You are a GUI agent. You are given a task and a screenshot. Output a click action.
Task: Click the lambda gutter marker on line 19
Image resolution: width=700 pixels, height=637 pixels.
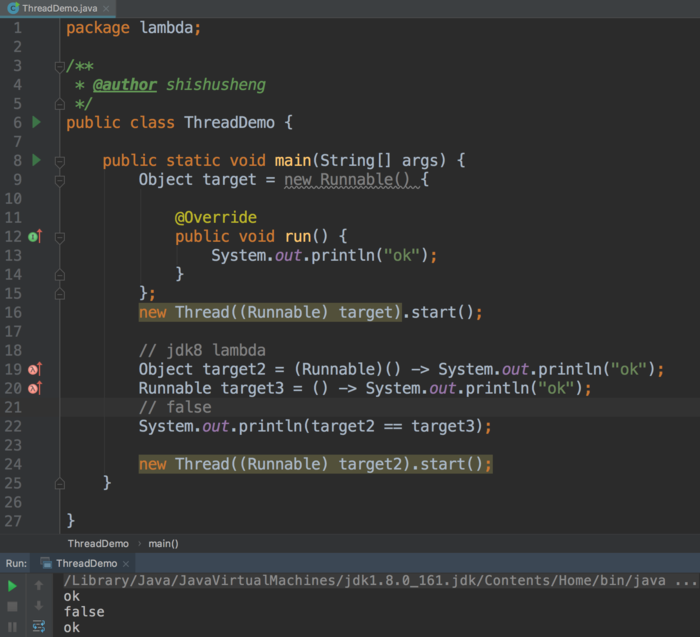point(35,369)
